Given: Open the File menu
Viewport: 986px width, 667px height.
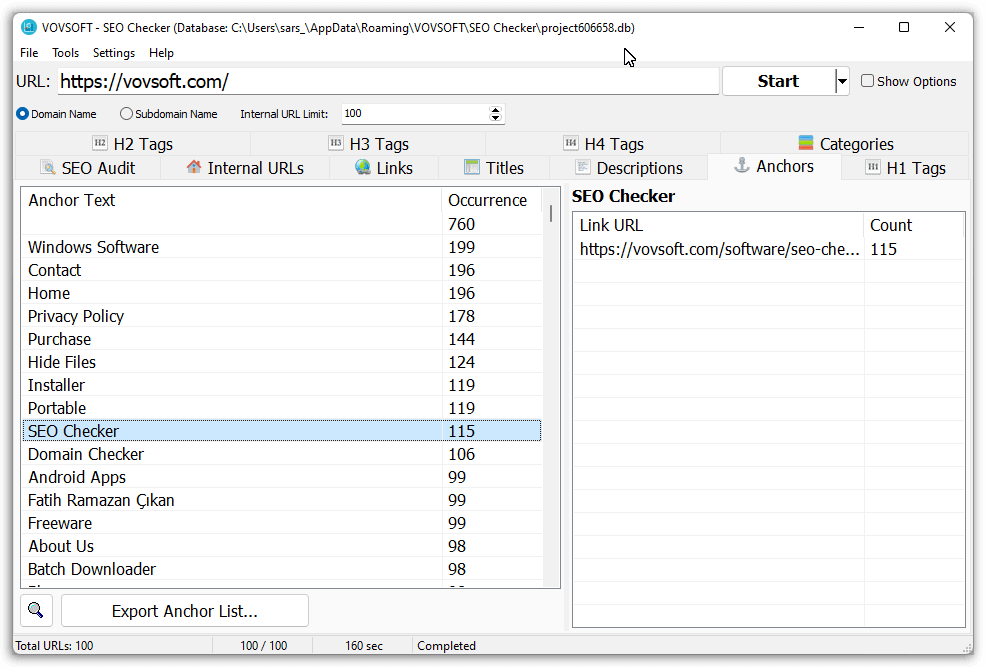Looking at the screenshot, I should [x=29, y=53].
